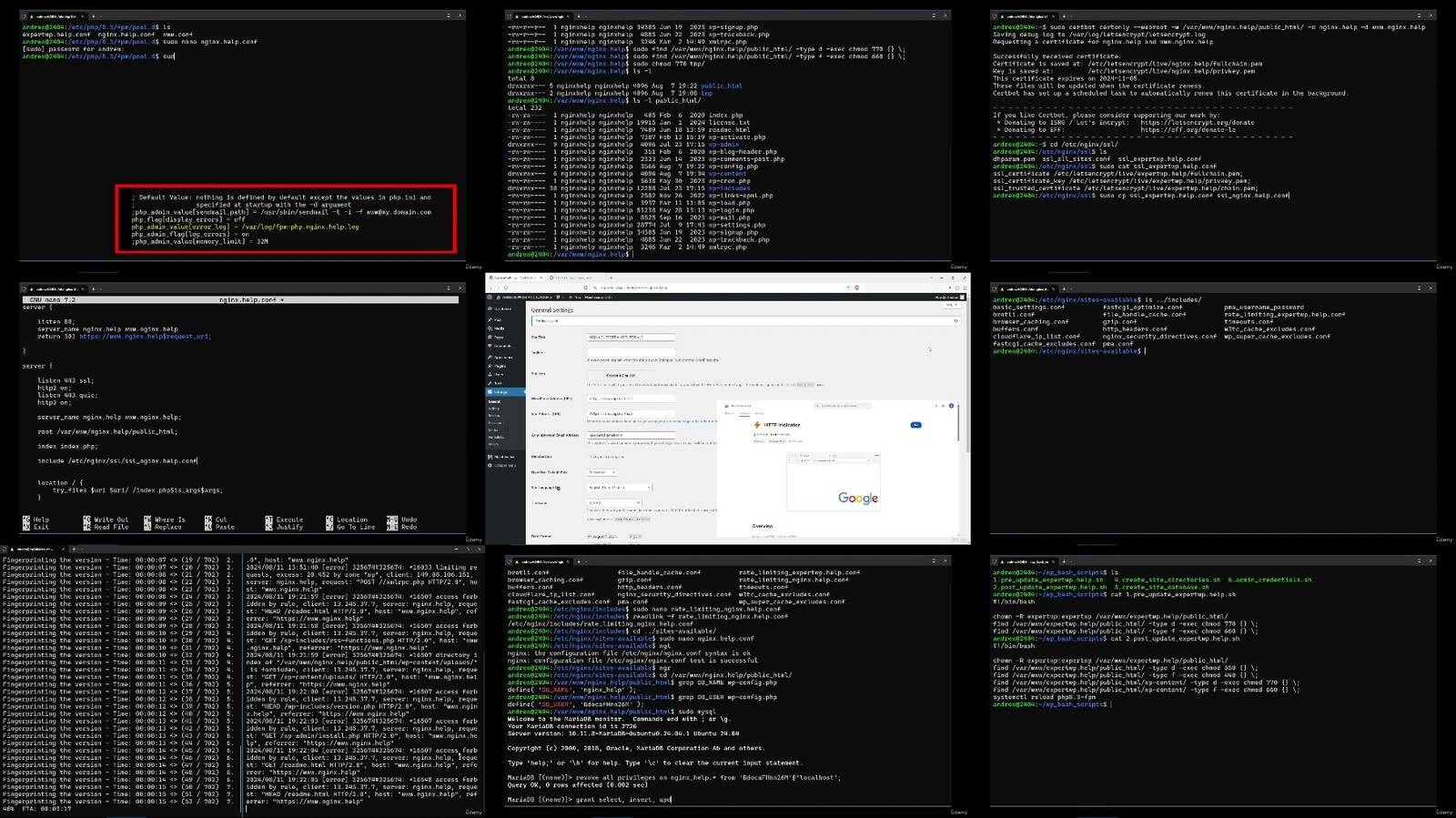Click the extension store search field
The width and height of the screenshot is (1456, 818).
(843, 406)
